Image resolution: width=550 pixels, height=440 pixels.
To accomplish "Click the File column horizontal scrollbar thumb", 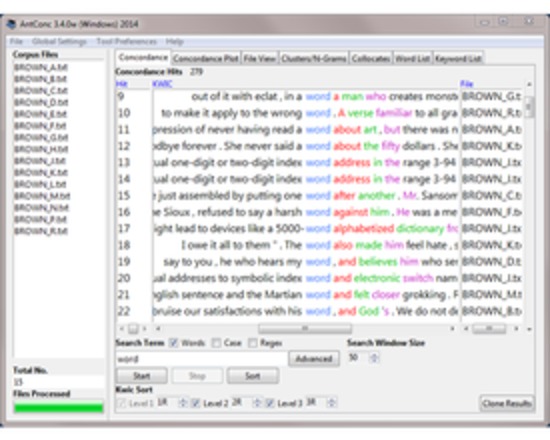I will coord(489,328).
